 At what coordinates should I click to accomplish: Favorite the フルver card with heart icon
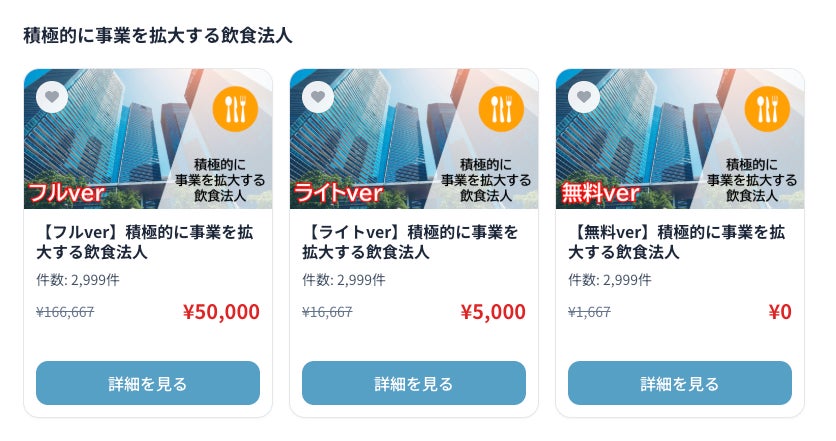(x=52, y=97)
